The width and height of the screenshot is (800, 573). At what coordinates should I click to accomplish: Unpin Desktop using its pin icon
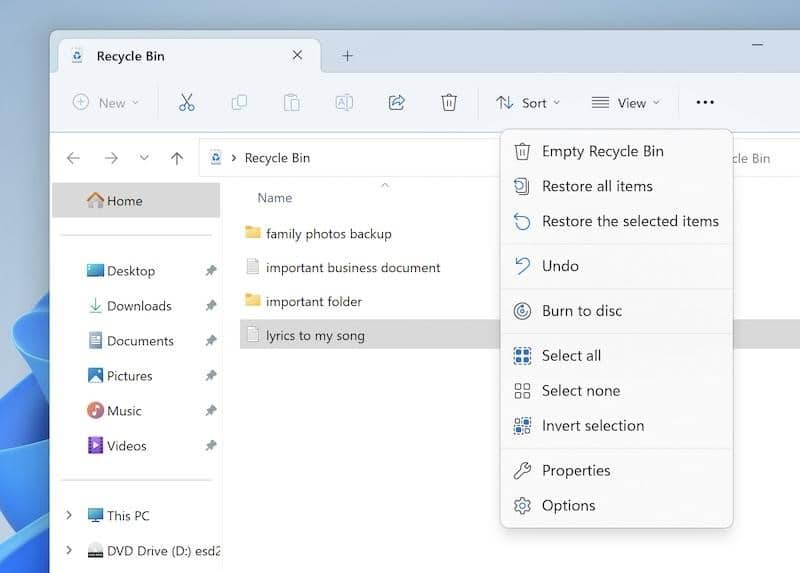coord(211,270)
